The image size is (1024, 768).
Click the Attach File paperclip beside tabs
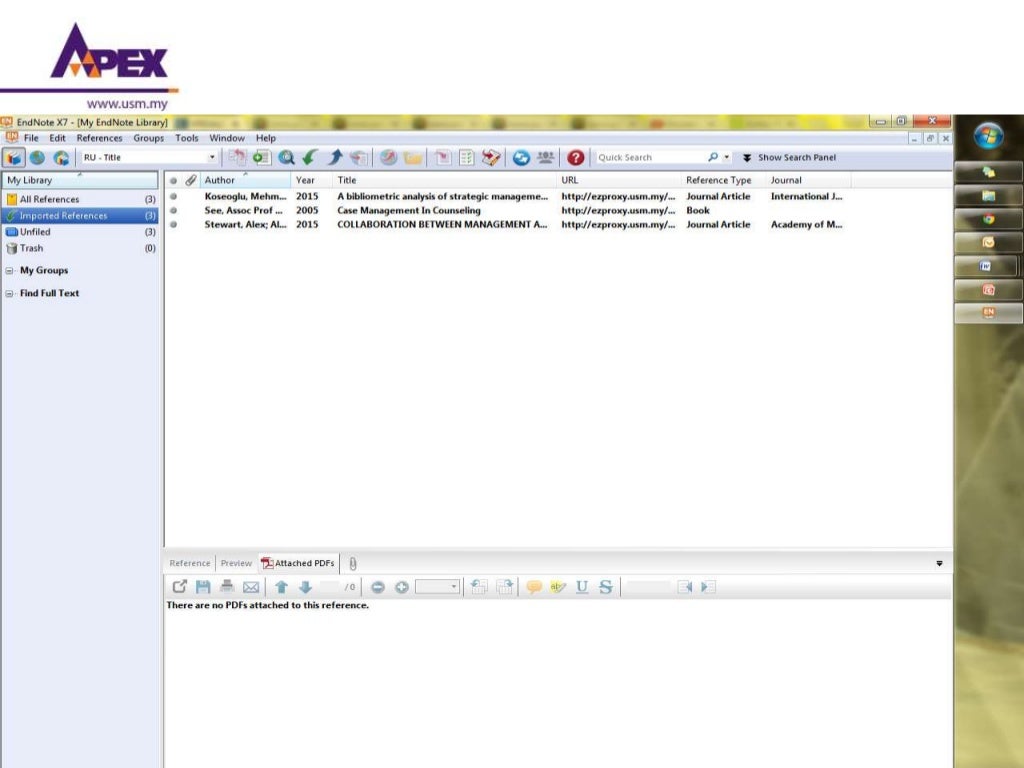pos(352,564)
